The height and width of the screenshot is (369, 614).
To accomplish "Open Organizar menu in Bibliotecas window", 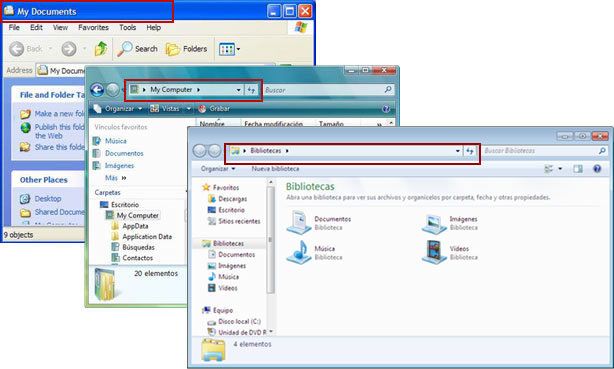I will click(218, 169).
